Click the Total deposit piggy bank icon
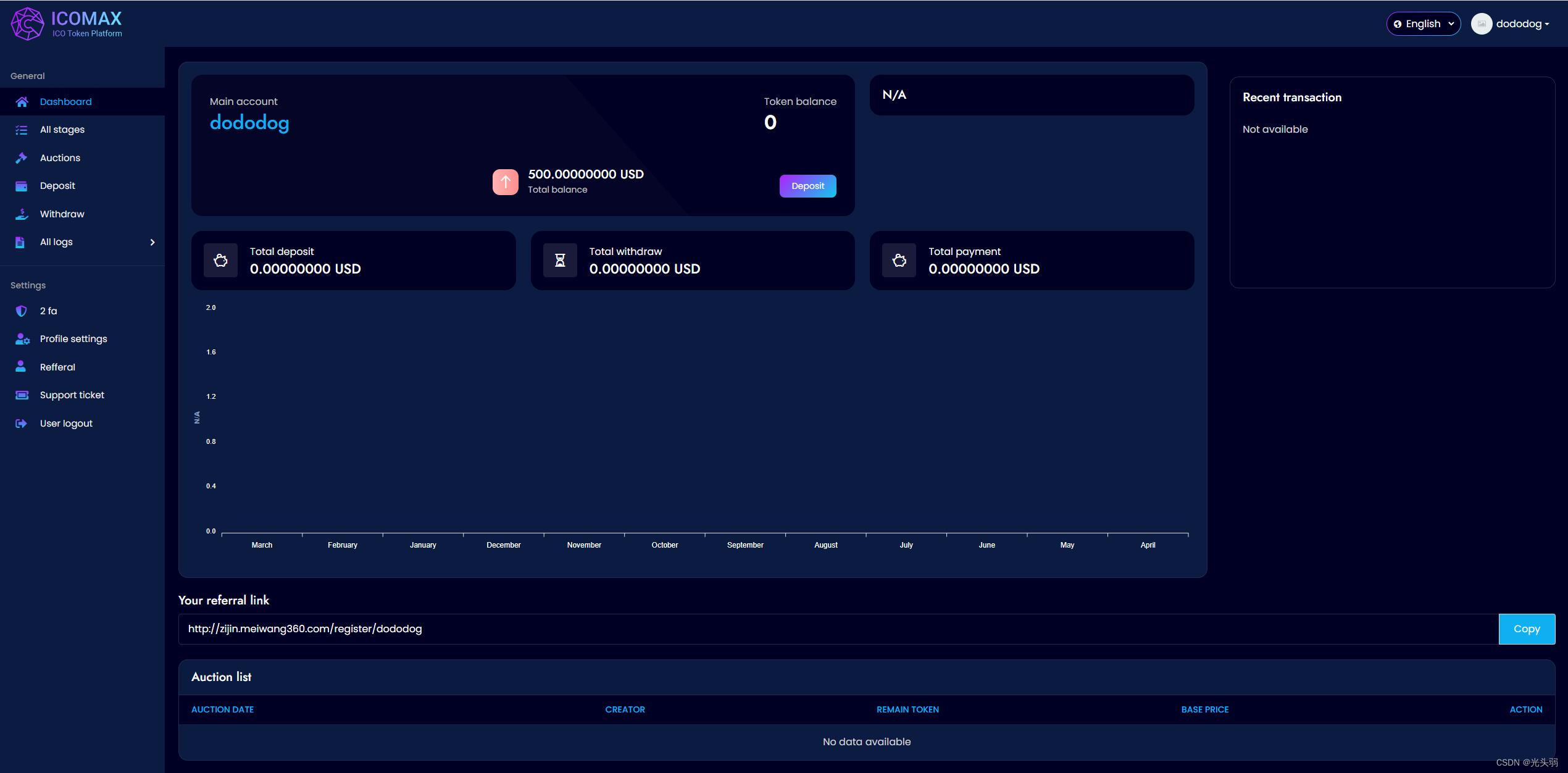 click(x=220, y=261)
